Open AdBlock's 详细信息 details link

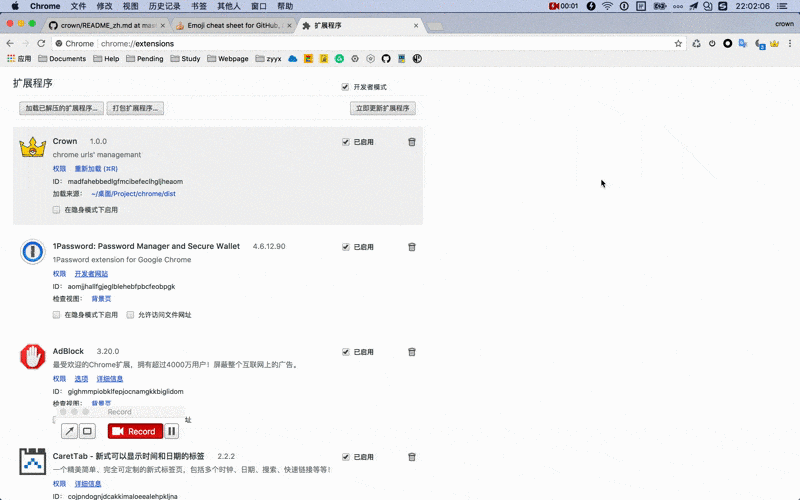(110, 379)
